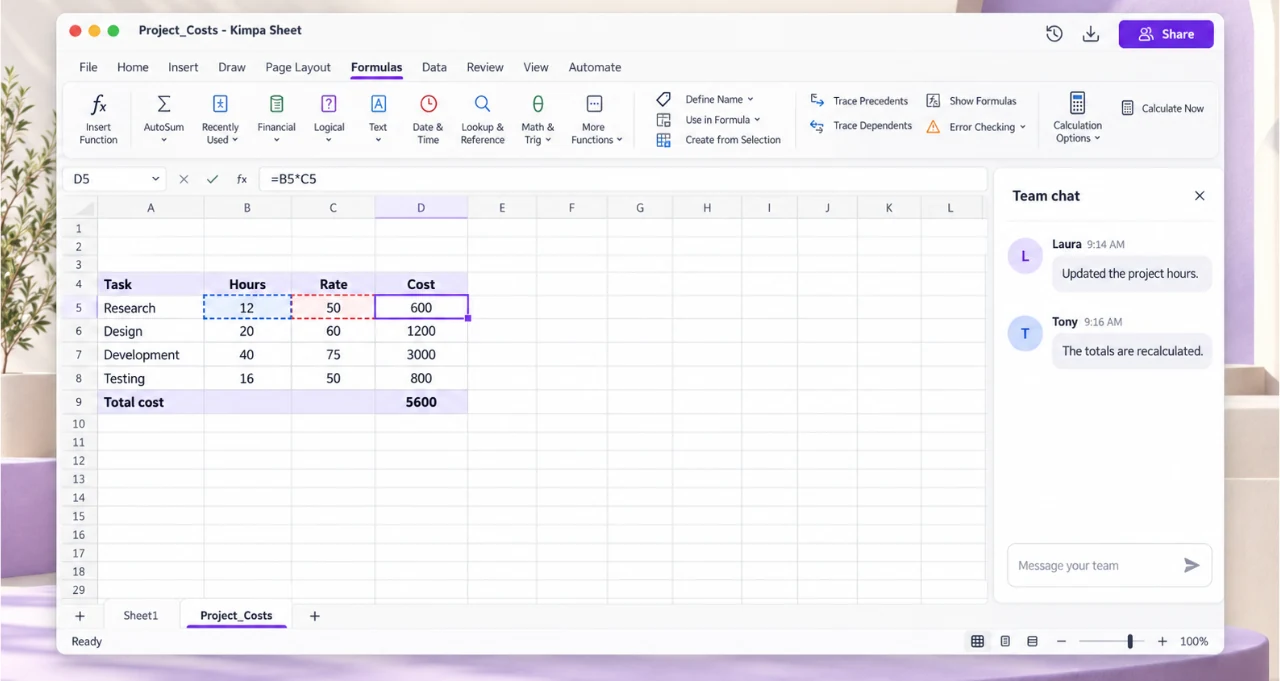Select column D header
The width and height of the screenshot is (1280, 681).
tap(421, 208)
